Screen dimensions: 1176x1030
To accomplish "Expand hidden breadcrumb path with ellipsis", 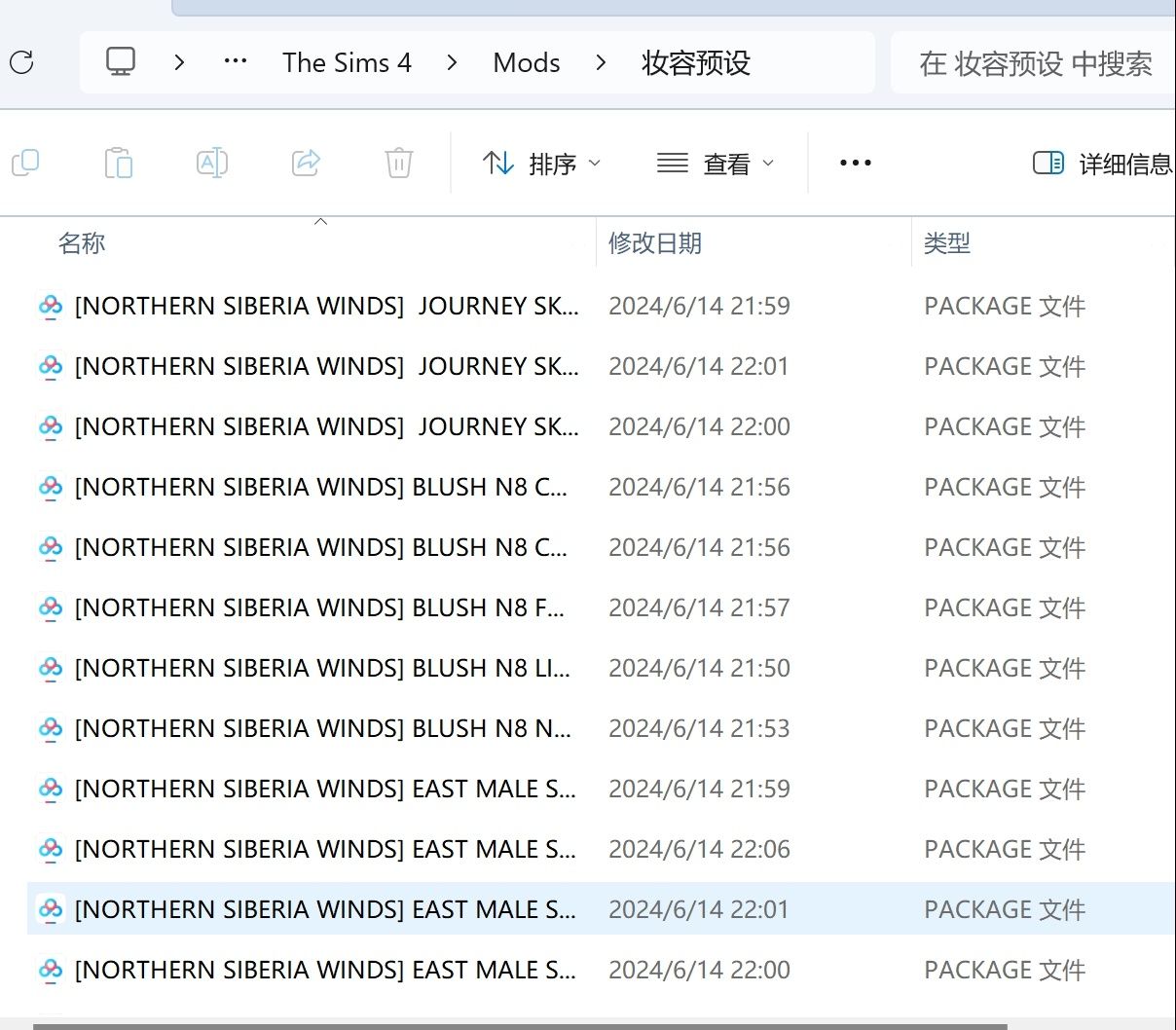I will [236, 62].
